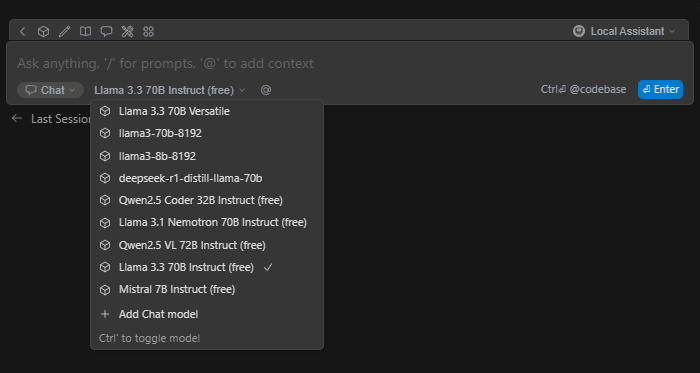Image resolution: width=700 pixels, height=373 pixels.
Task: Click the speech bubble prompts icon
Action: (106, 32)
